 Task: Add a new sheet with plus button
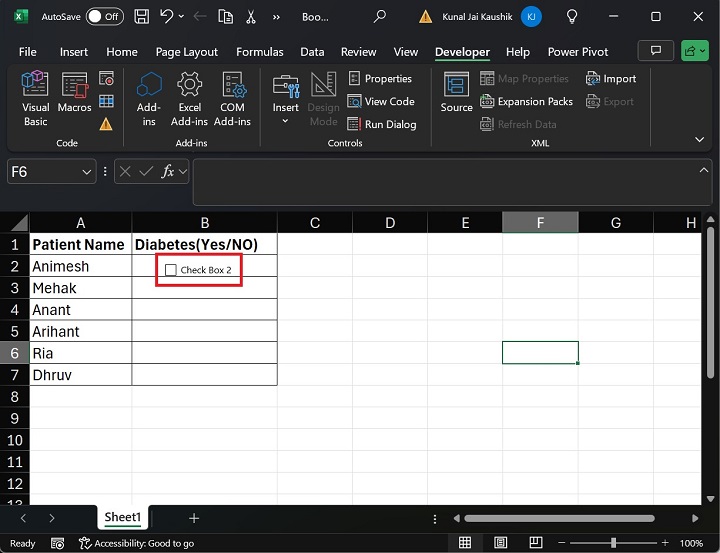point(194,518)
